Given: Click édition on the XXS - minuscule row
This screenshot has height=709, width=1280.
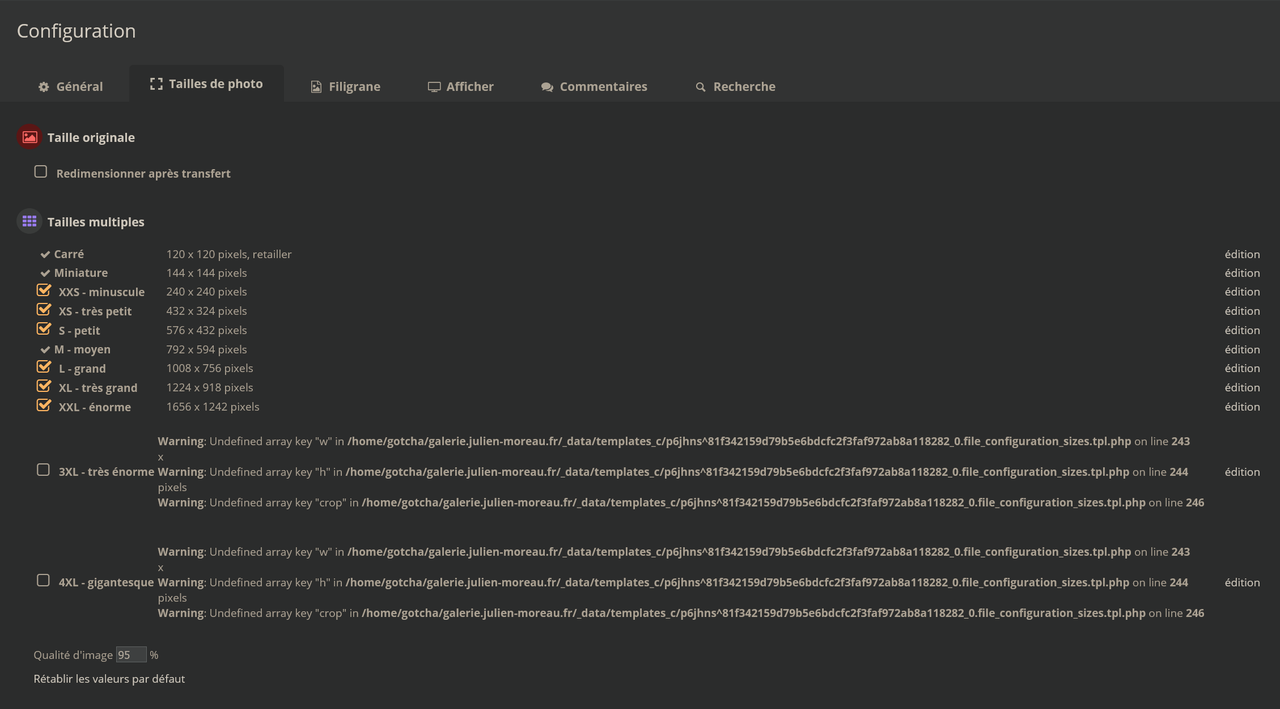Looking at the screenshot, I should coord(1242,292).
